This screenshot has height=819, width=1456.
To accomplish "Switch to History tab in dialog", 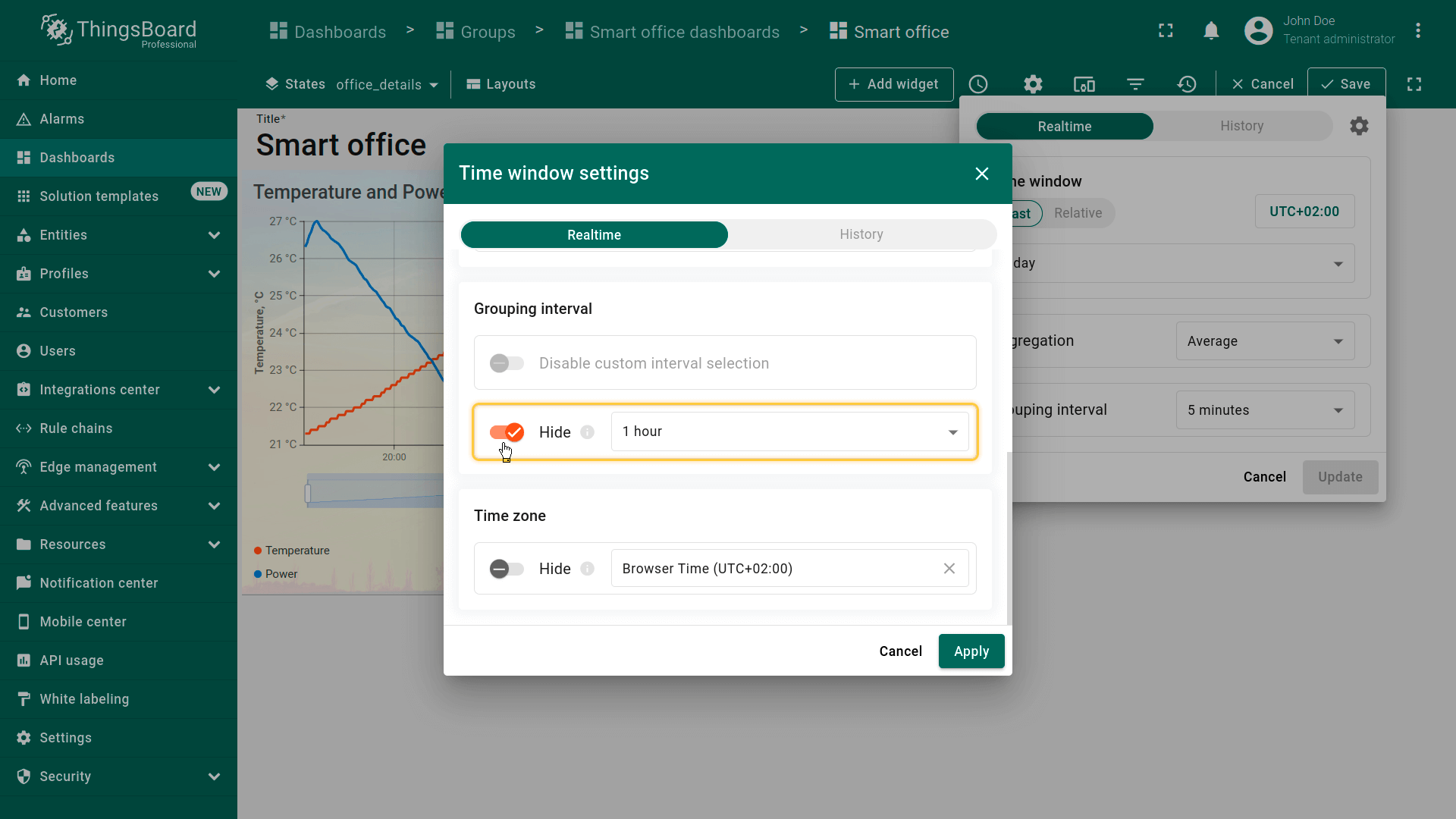I will click(x=861, y=234).
